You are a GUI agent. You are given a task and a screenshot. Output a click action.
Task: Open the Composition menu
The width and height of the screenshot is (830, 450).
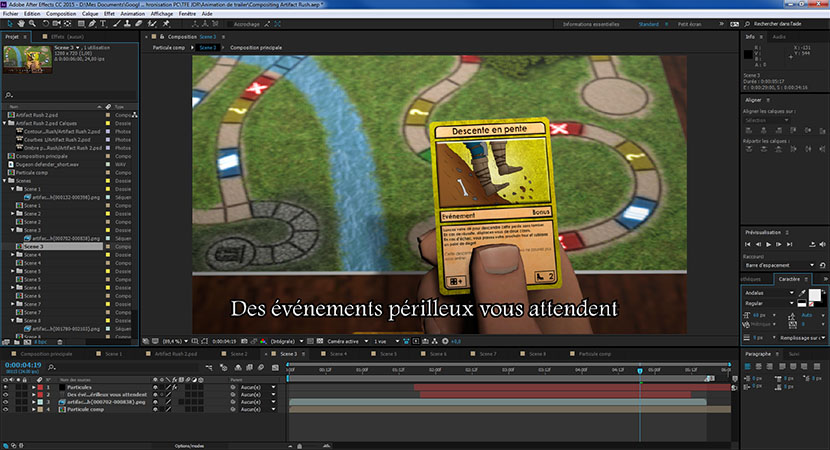point(61,14)
